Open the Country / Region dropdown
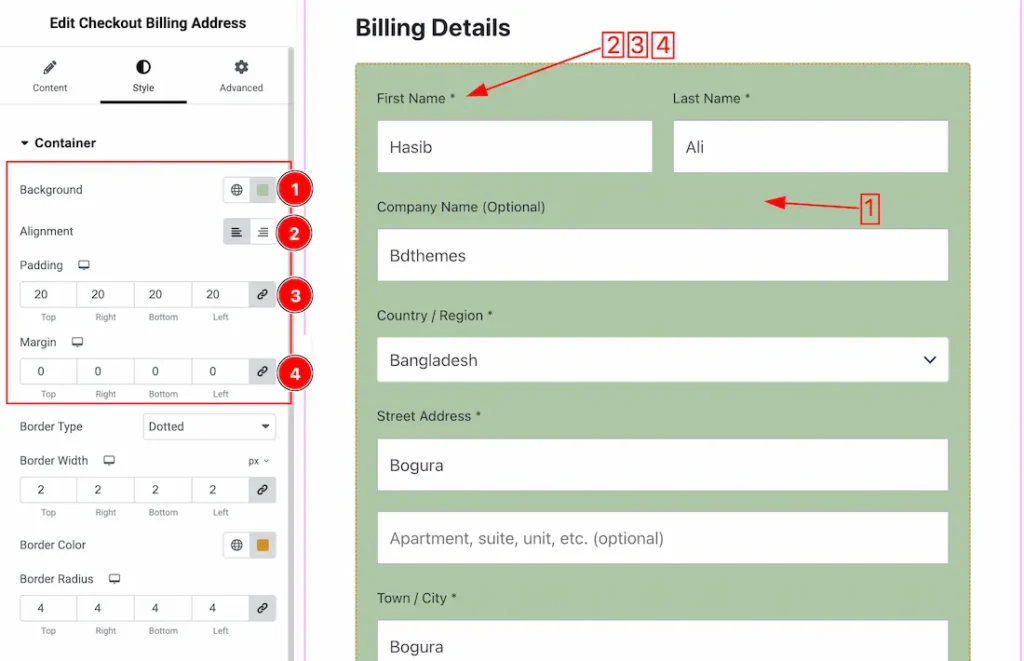The width and height of the screenshot is (1024, 661). click(x=662, y=360)
